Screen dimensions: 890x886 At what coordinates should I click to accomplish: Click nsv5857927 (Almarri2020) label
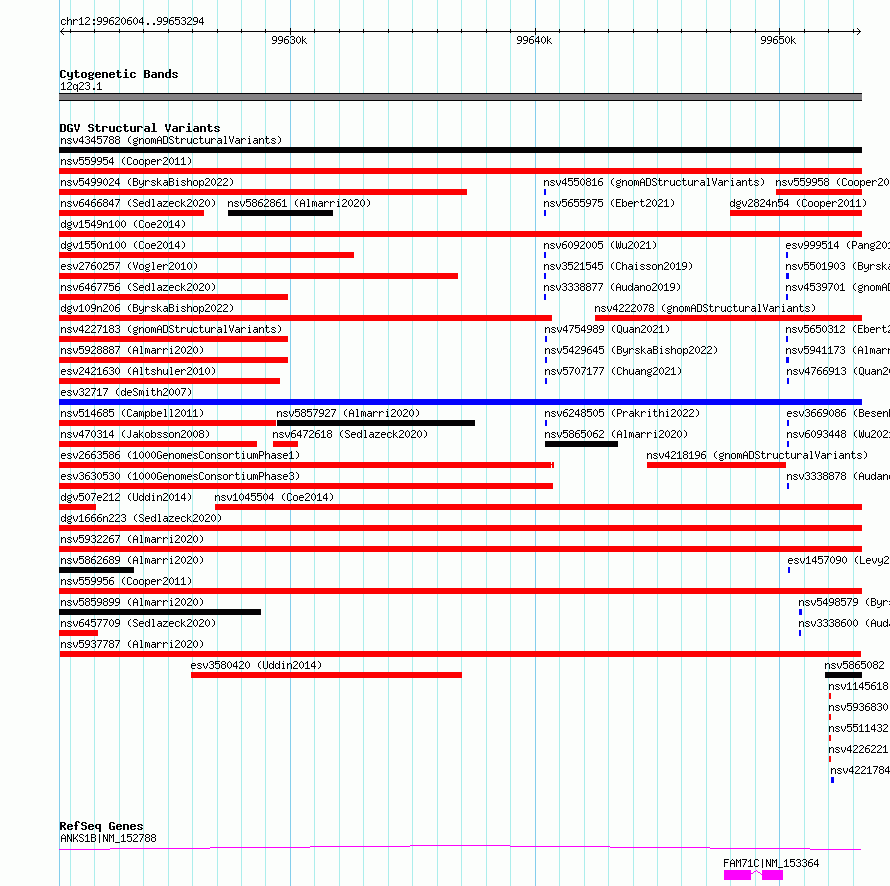348,413
